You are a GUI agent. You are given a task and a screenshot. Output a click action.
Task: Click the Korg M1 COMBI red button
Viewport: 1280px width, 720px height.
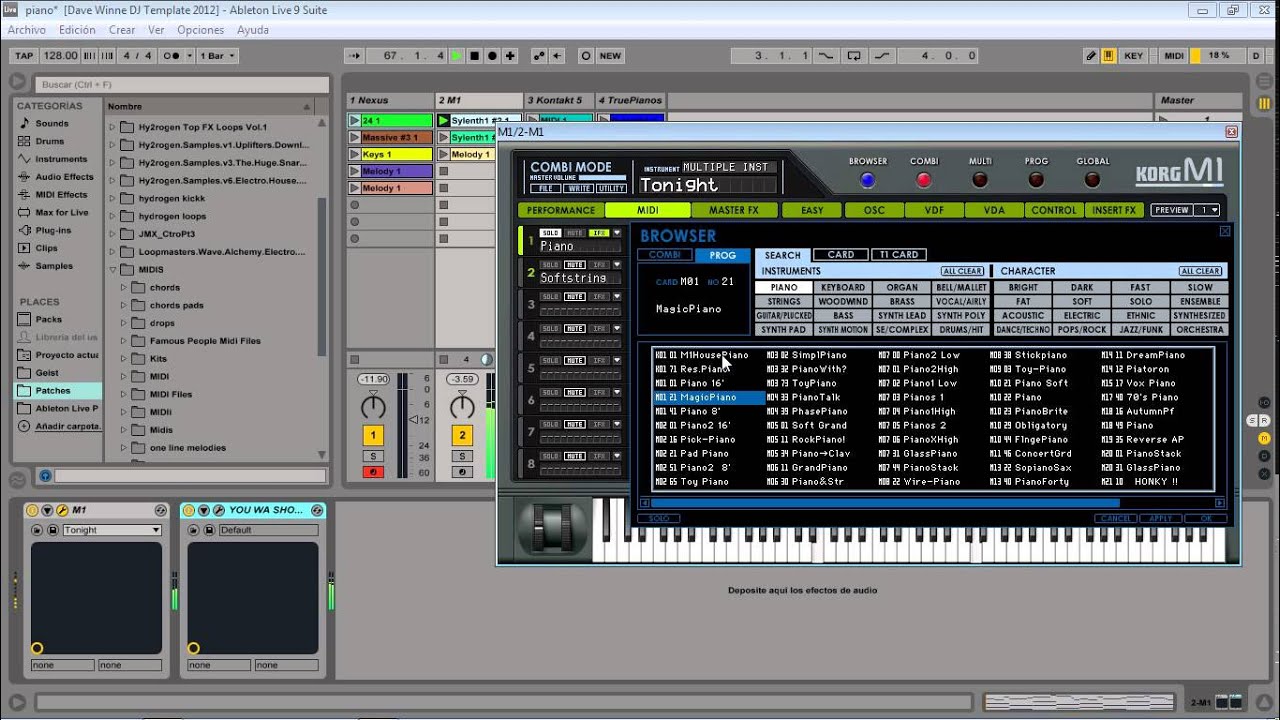tap(924, 181)
